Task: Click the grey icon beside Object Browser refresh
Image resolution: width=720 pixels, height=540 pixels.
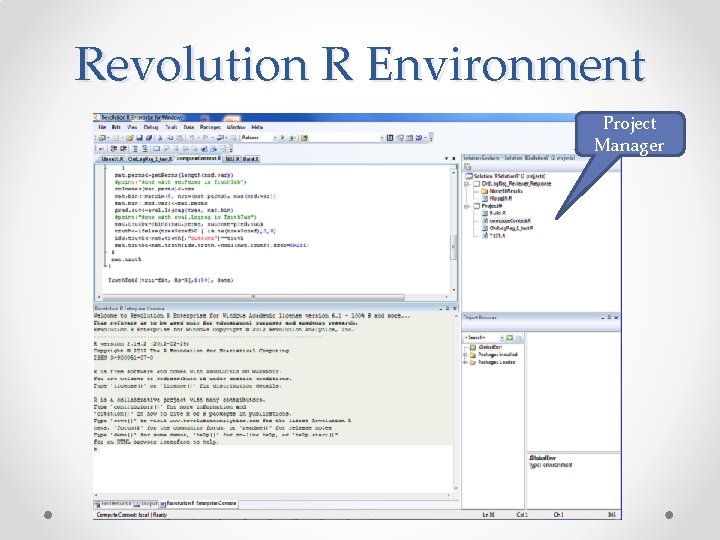Action: pos(519,338)
